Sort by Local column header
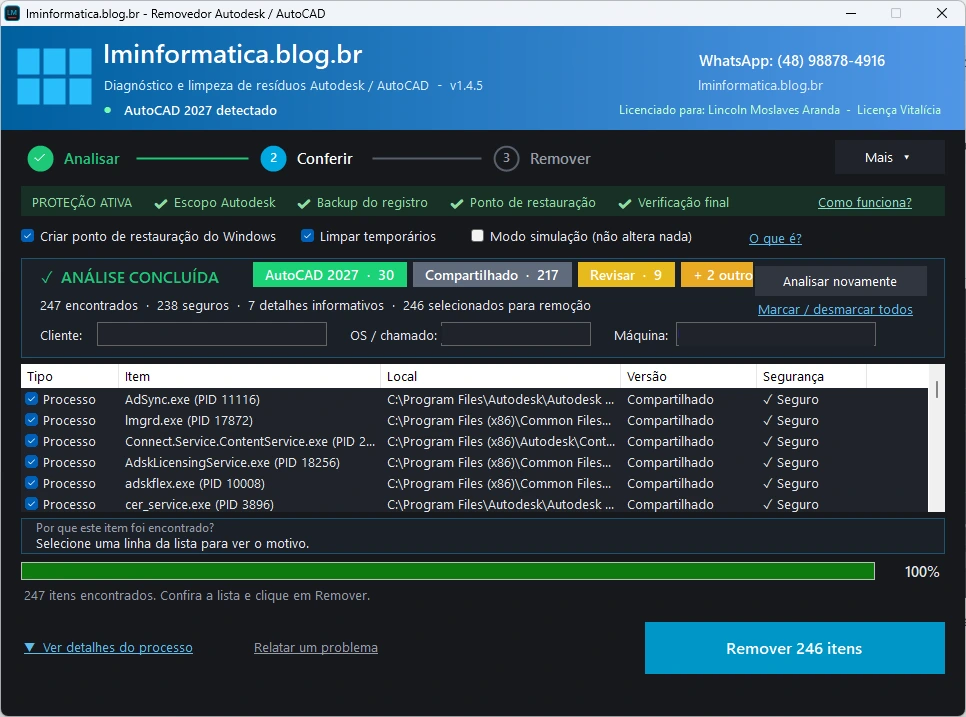 tap(500, 376)
